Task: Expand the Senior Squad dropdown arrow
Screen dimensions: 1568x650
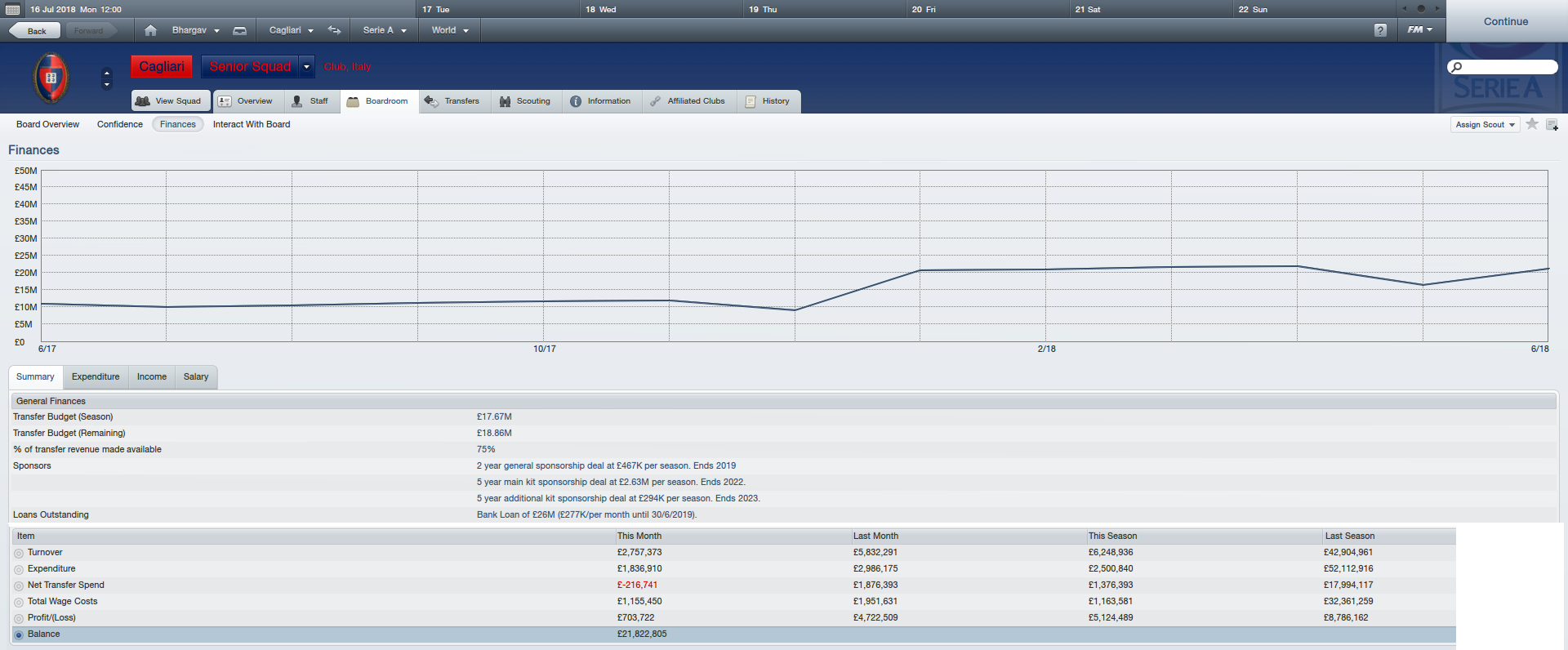Action: (x=307, y=67)
